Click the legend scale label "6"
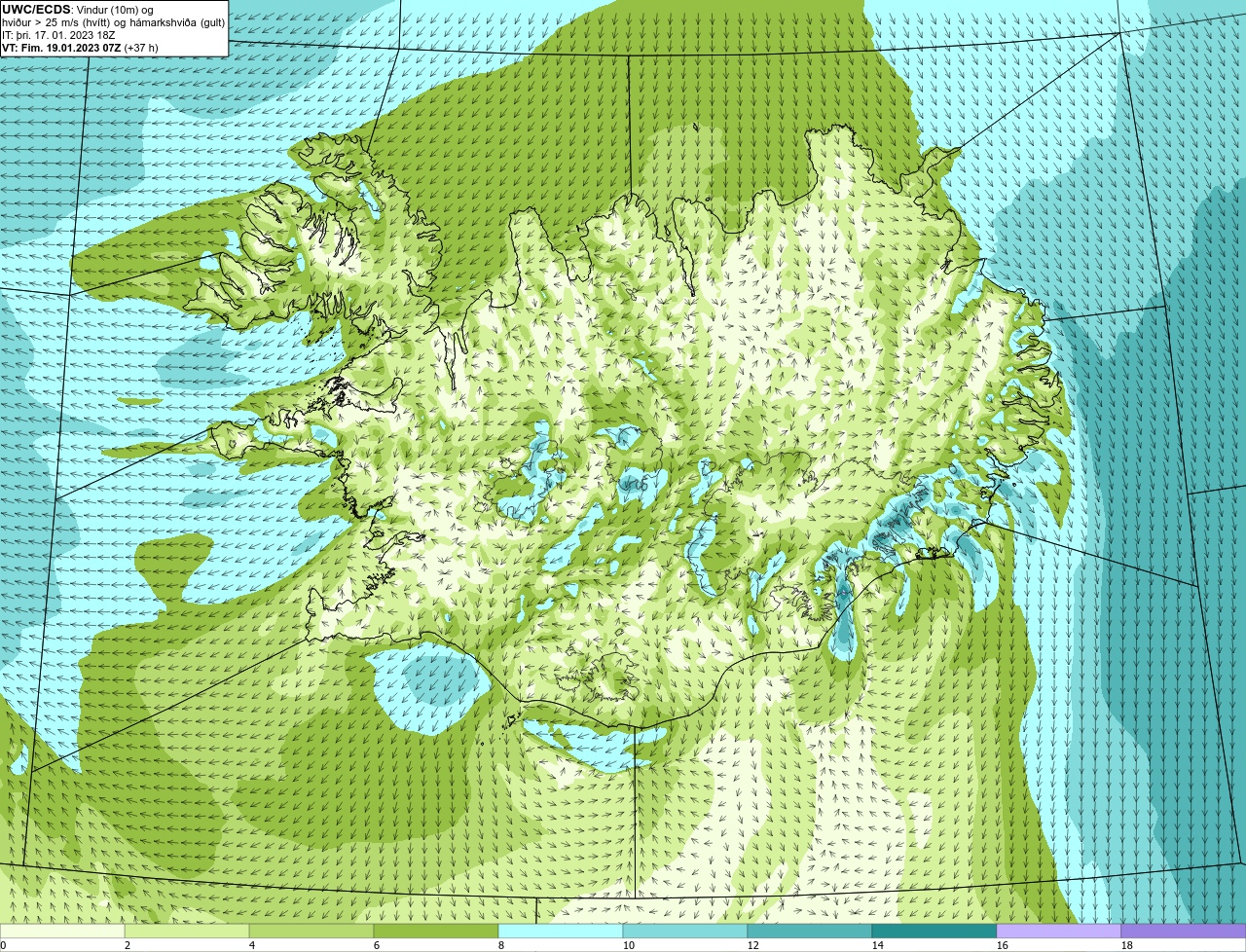 [377, 945]
